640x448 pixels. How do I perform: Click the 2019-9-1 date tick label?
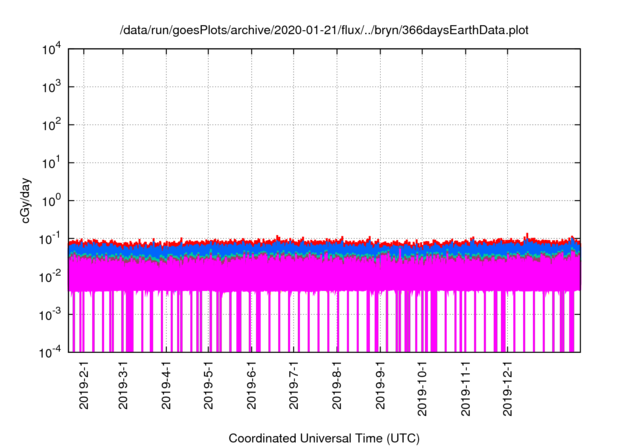(380, 385)
